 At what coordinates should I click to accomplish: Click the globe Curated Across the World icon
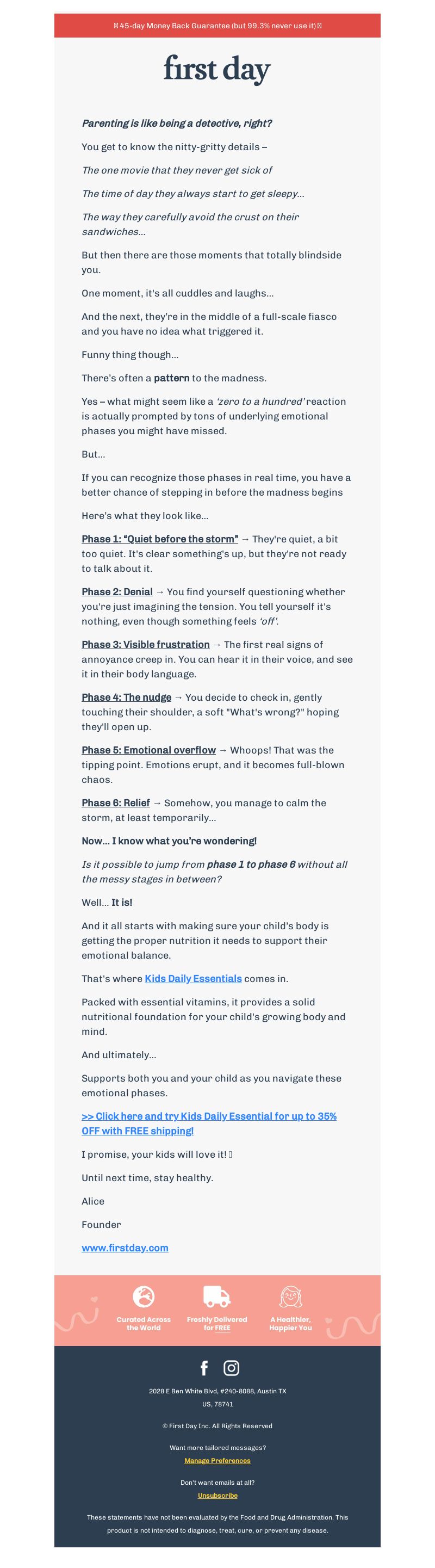144,1297
